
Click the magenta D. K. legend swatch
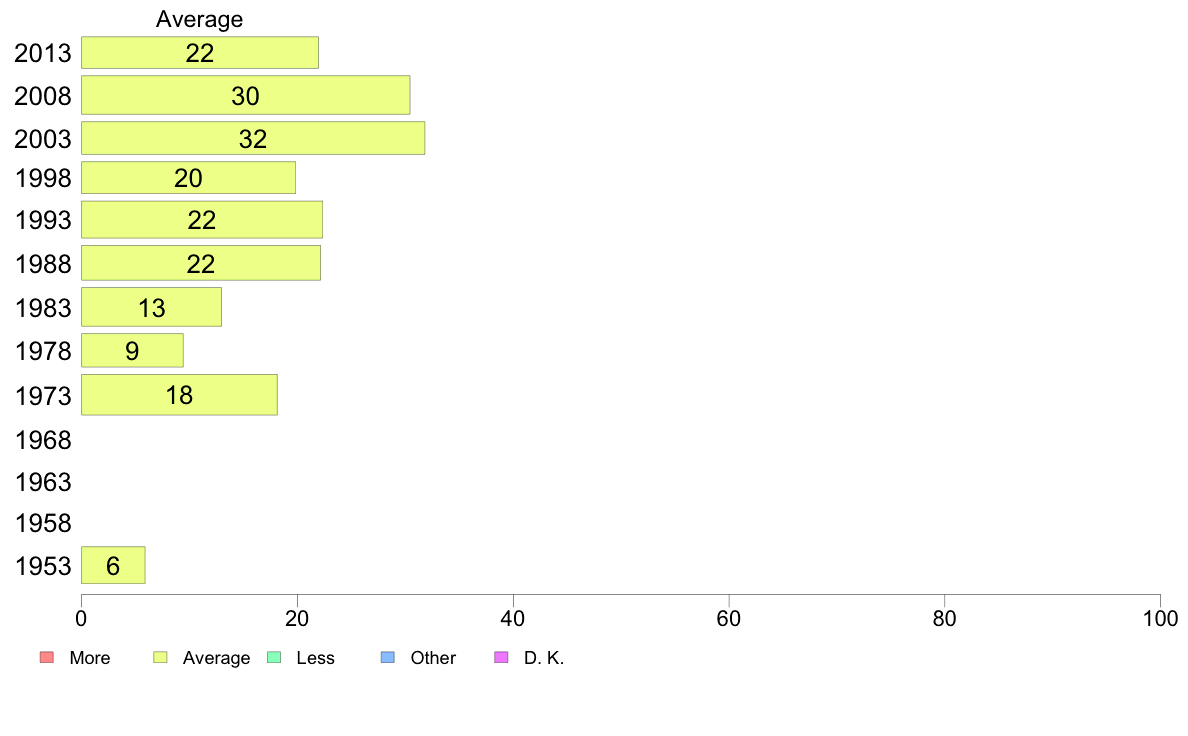[x=501, y=657]
